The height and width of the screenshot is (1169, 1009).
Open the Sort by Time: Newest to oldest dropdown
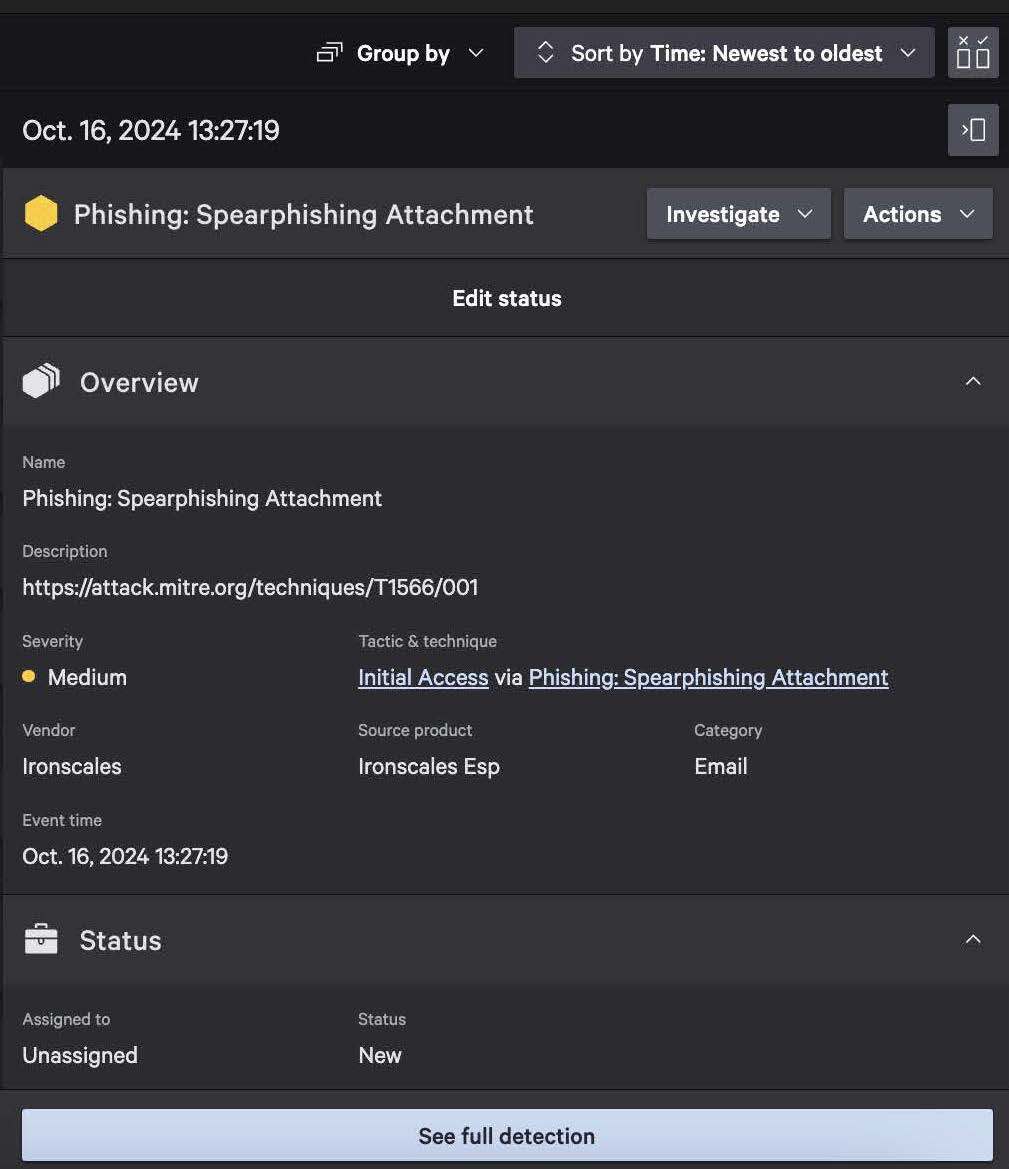tap(724, 53)
